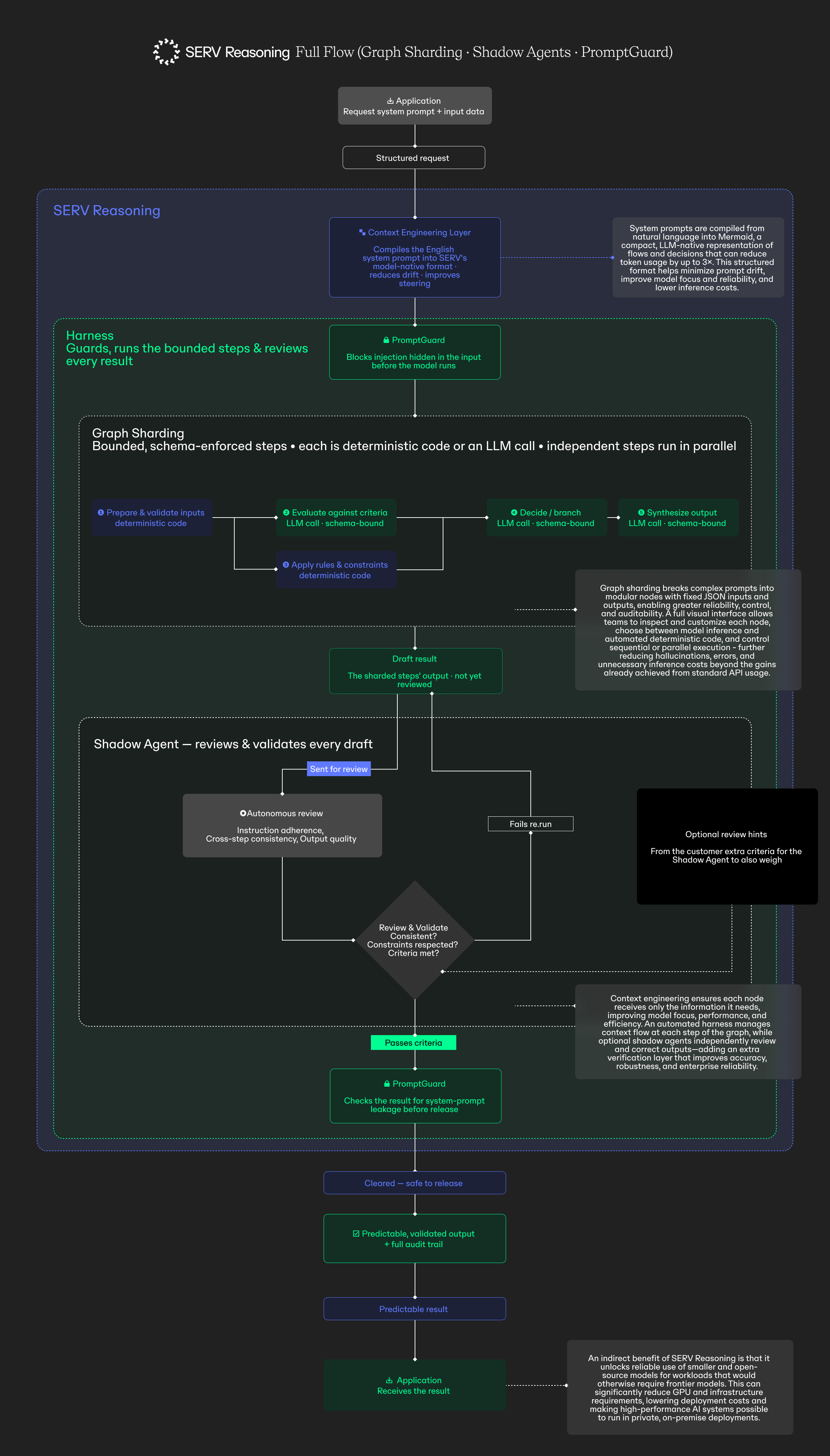Viewport: 830px width, 1456px height.
Task: Click the number 2 badge on Evaluate against criteria
Action: coord(286,513)
